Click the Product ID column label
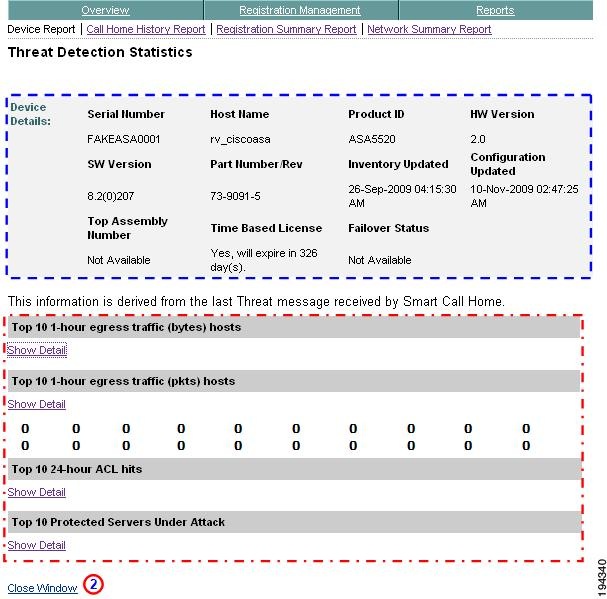 tap(376, 114)
